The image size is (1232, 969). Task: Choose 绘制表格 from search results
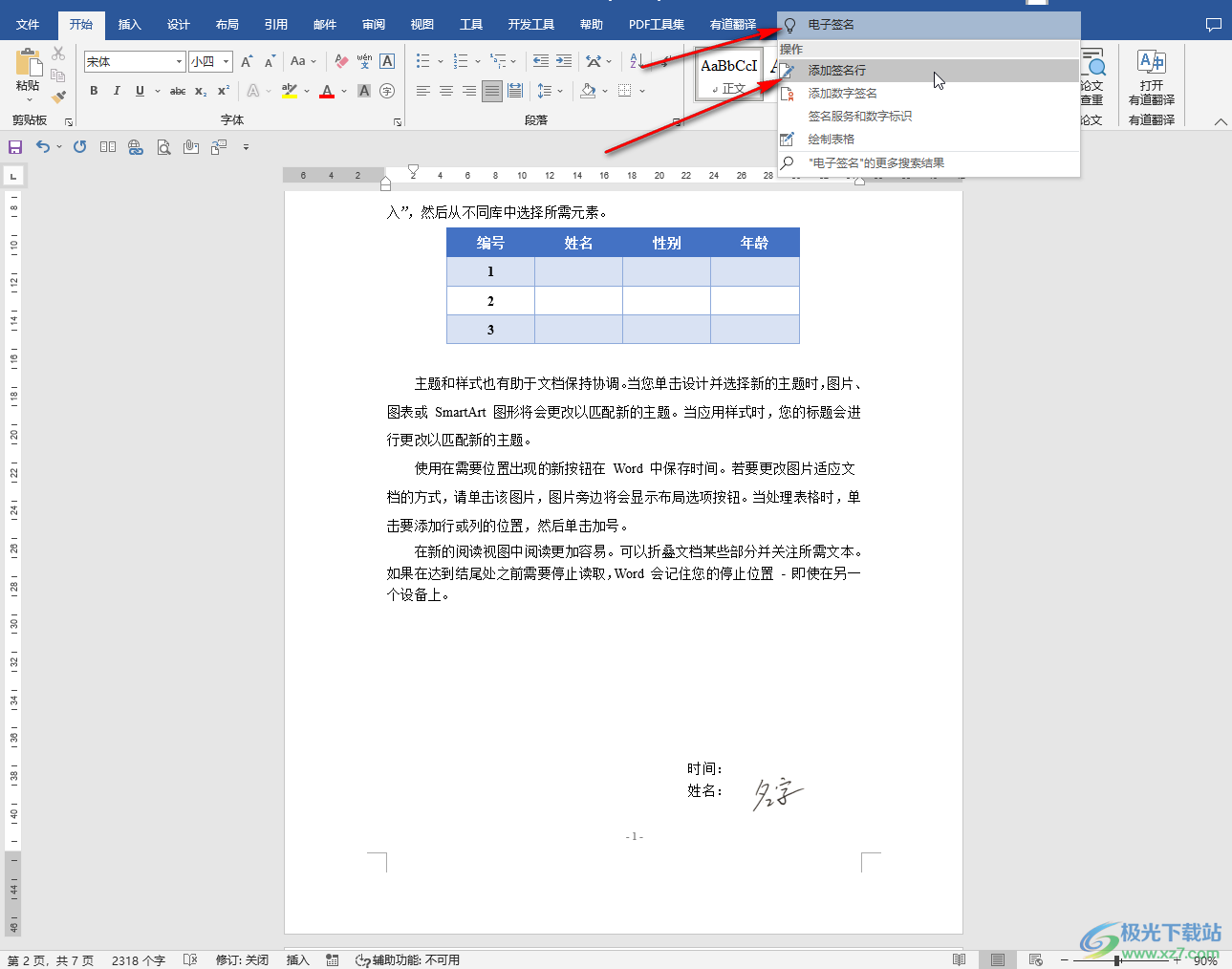[x=929, y=140]
